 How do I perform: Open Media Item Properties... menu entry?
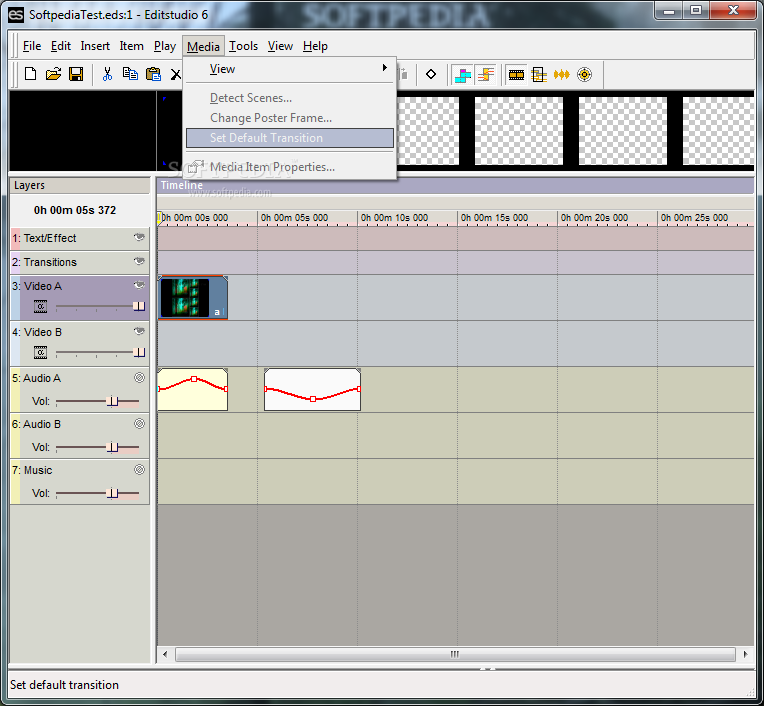289,167
